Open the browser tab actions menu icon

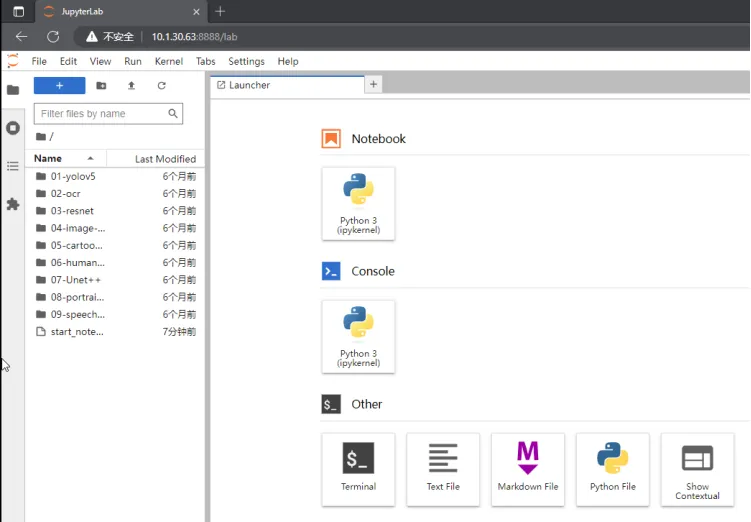[18, 11]
